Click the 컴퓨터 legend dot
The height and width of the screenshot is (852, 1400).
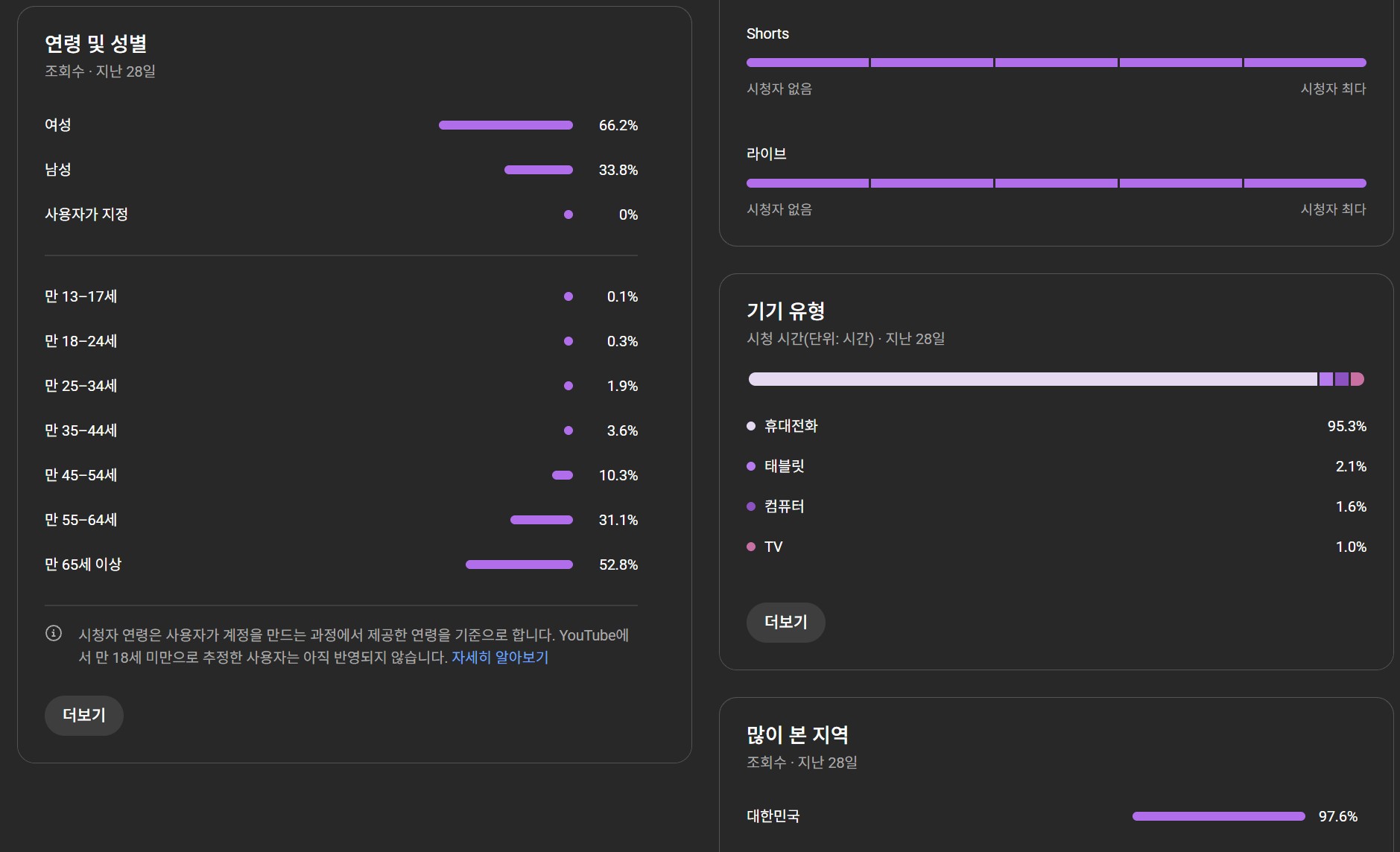(751, 506)
